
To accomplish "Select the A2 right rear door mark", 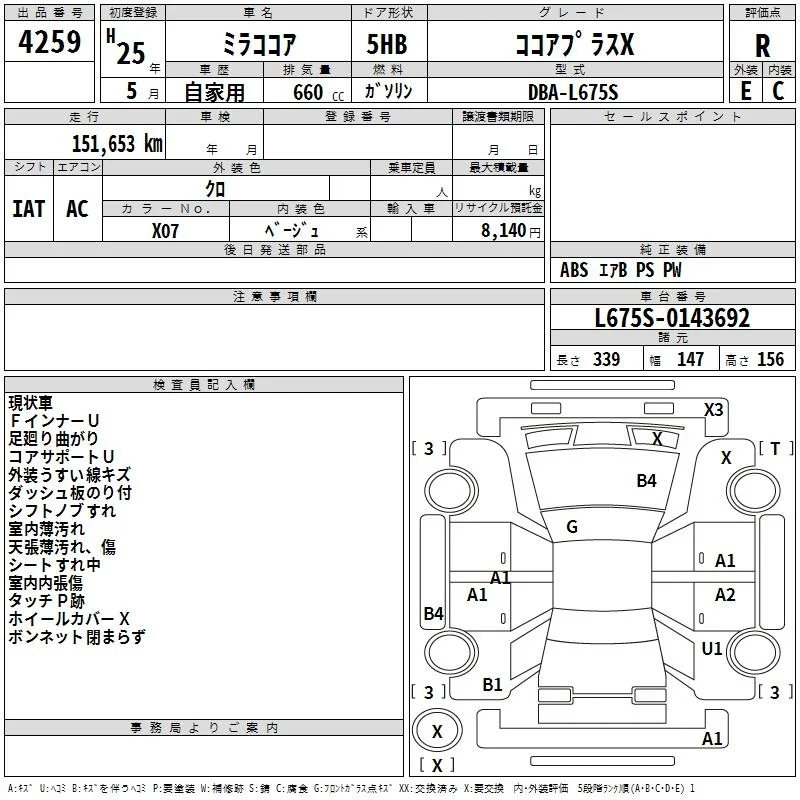I will (x=725, y=595).
